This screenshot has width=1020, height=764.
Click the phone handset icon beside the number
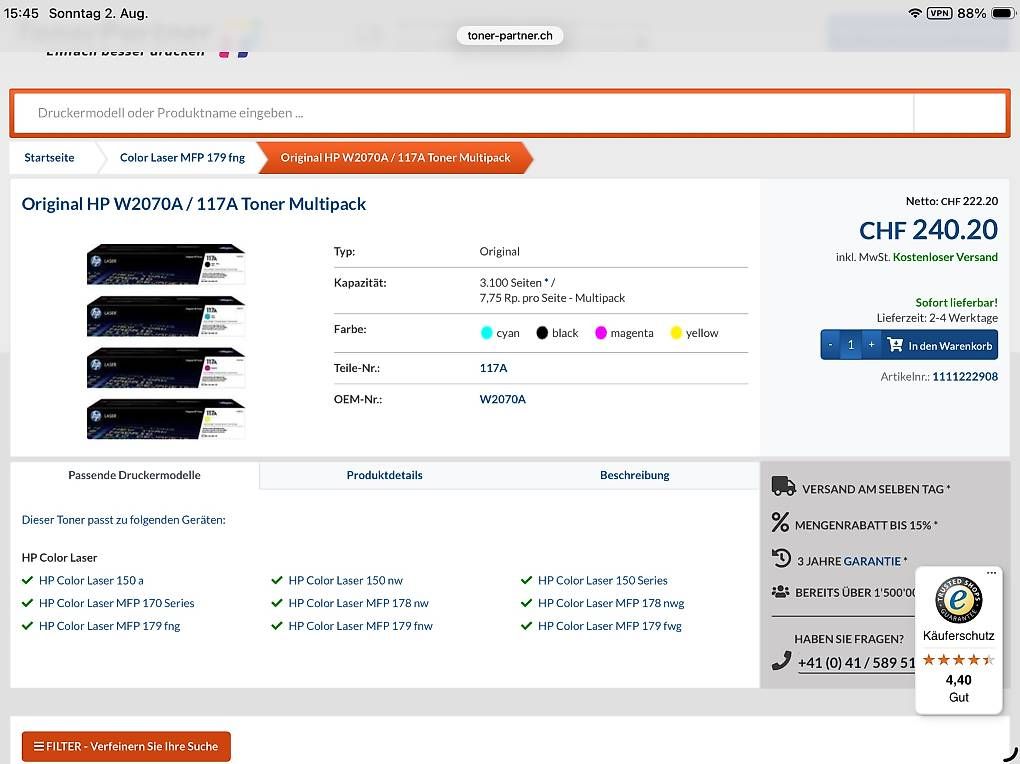pos(781,661)
